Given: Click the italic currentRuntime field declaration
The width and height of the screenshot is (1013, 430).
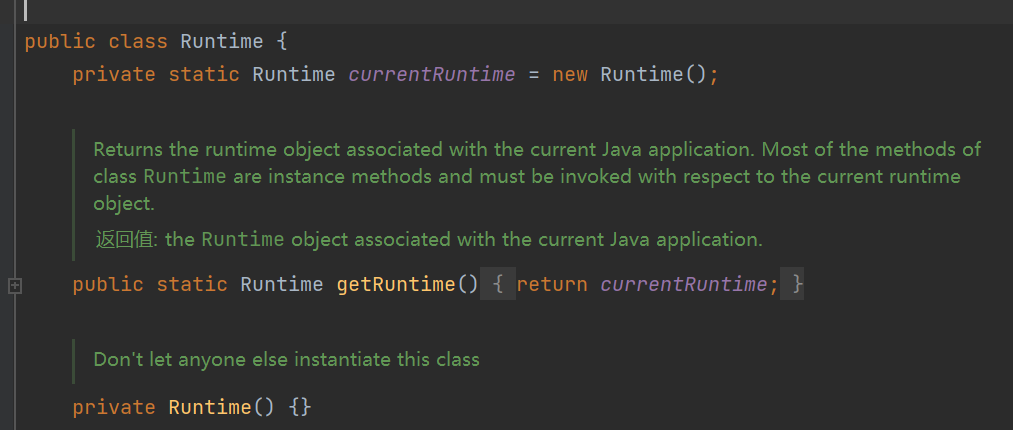Looking at the screenshot, I should click(x=431, y=75).
